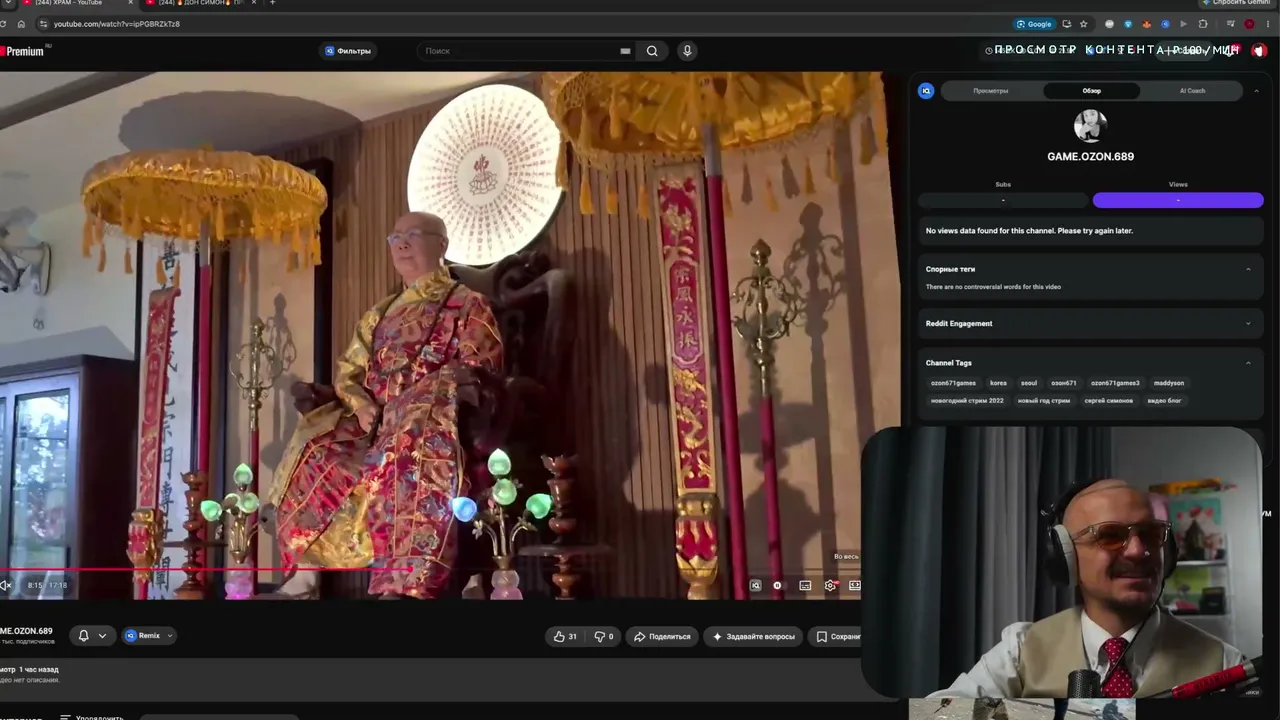Image resolution: width=1280 pixels, height=720 pixels.
Task: Collapse the Спорные теги section
Action: 1248,269
